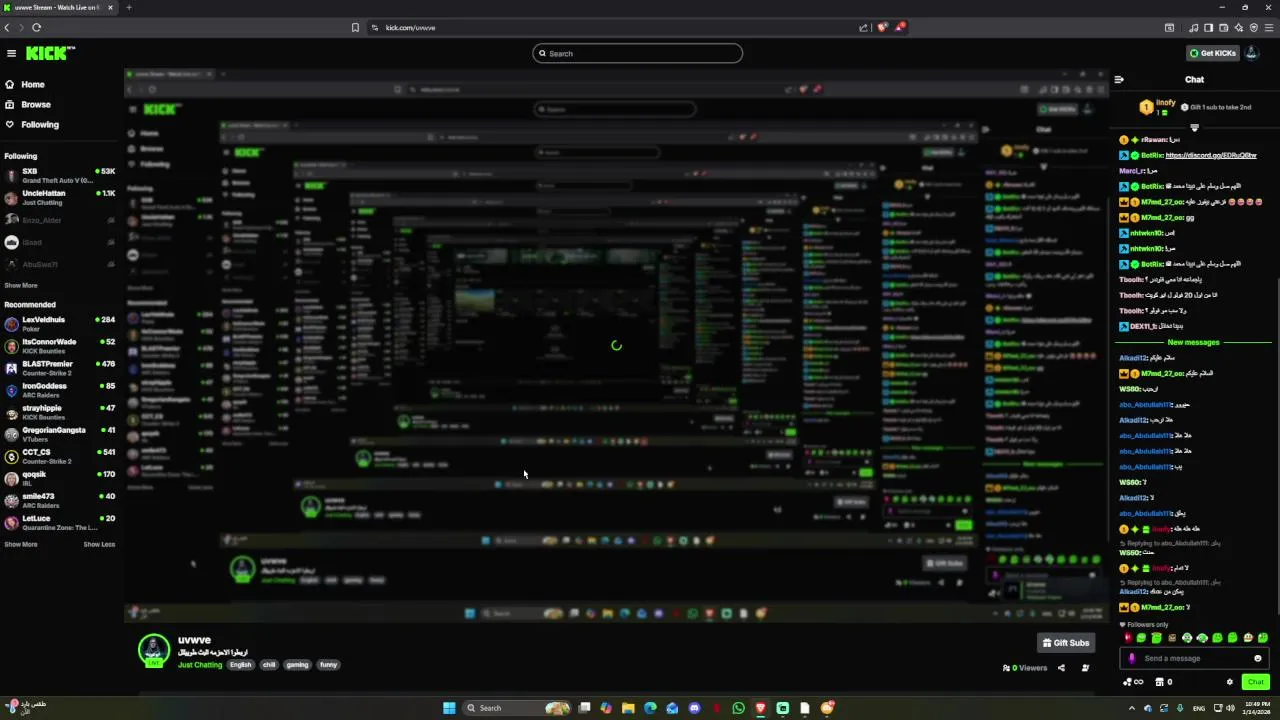Click the KICK logo
The image size is (1280, 720).
49,53
